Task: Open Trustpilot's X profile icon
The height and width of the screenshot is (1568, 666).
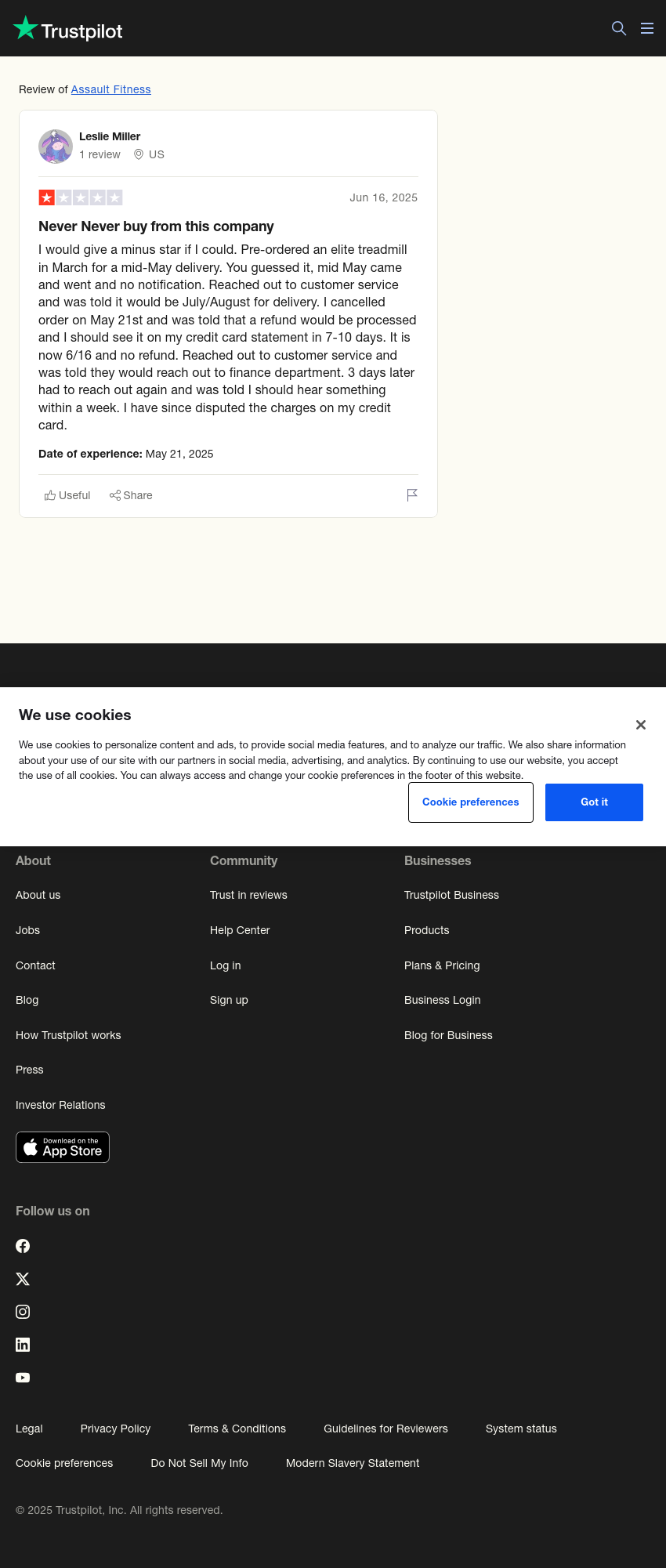Action: tap(23, 1279)
